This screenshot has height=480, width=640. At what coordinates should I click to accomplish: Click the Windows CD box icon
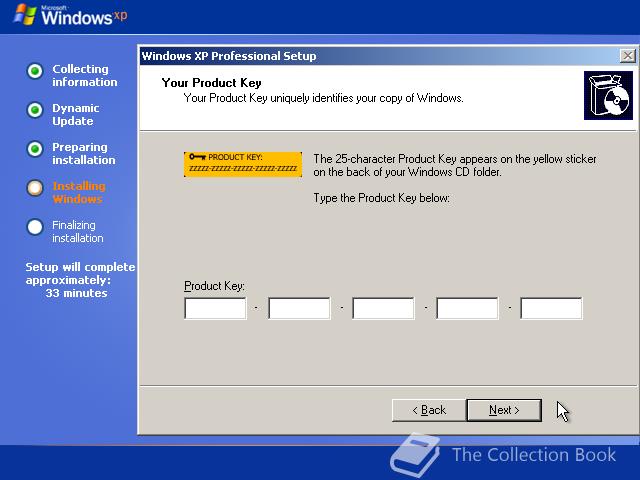[x=608, y=96]
